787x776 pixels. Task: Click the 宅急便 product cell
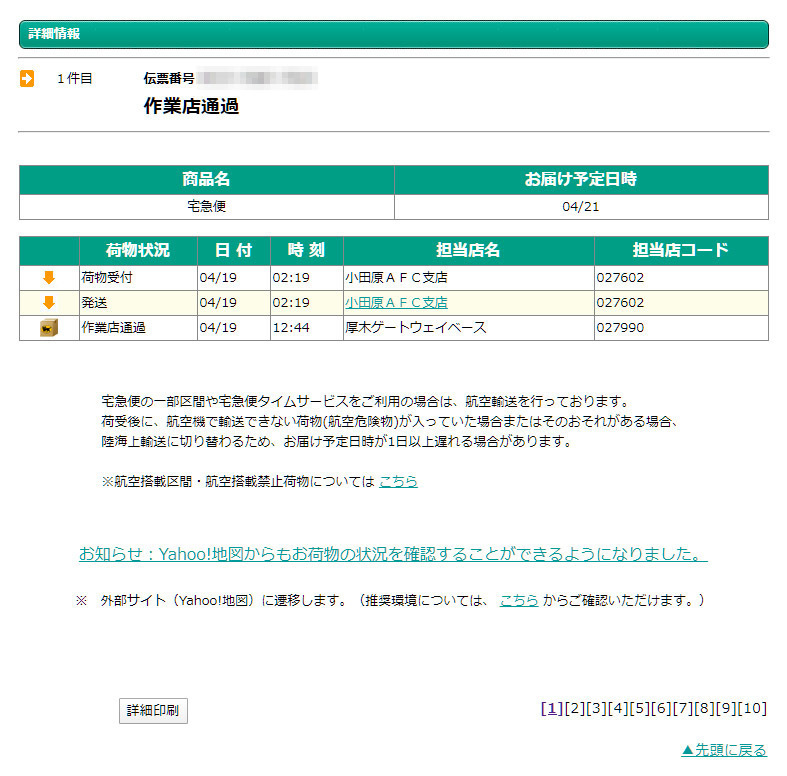coord(206,207)
